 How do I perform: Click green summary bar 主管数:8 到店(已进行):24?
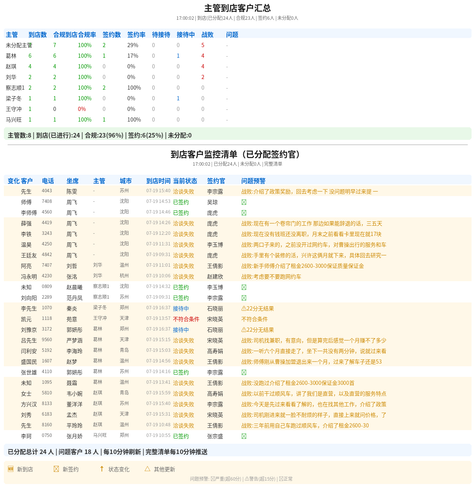237,135
